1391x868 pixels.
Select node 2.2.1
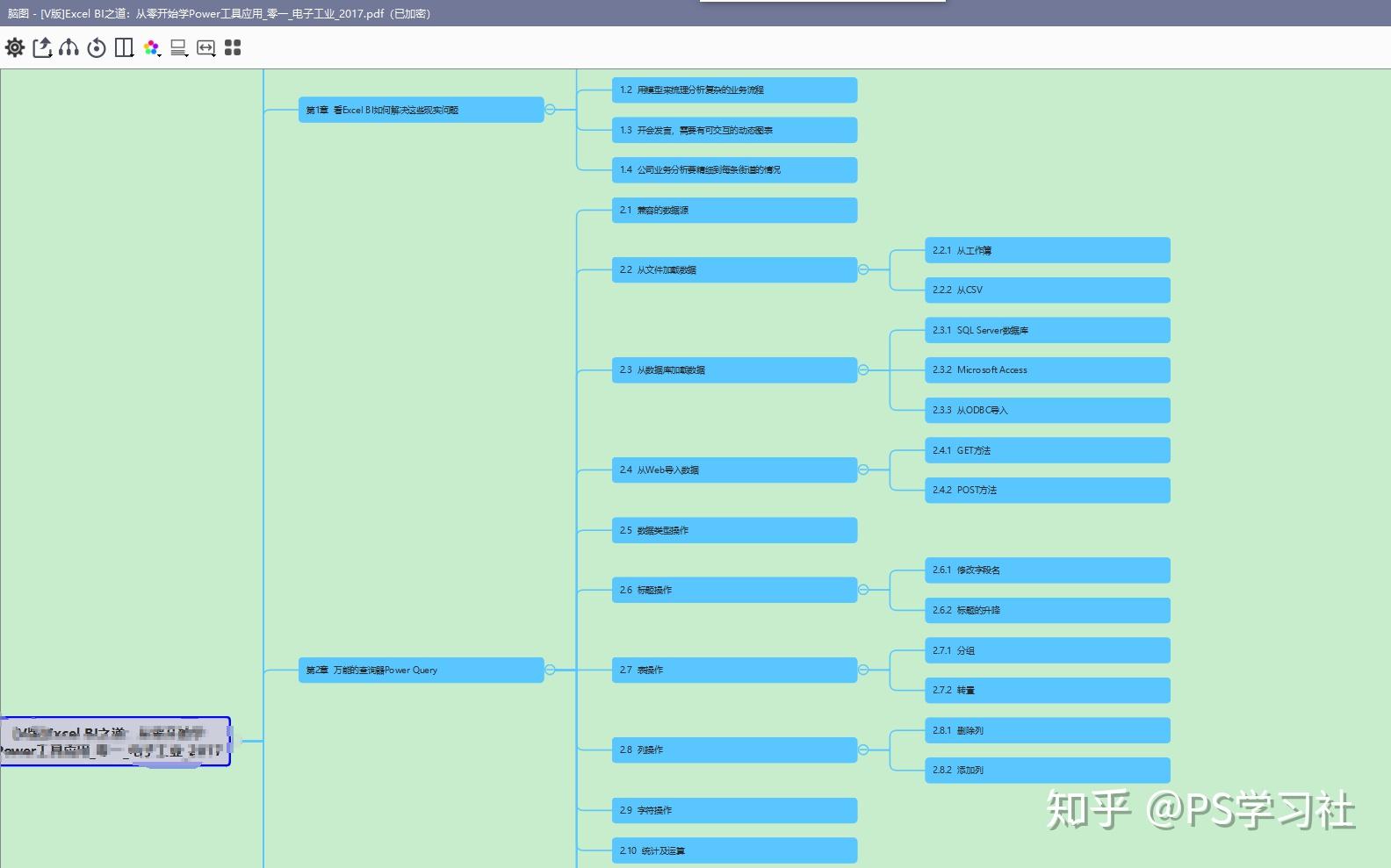[x=1048, y=250]
